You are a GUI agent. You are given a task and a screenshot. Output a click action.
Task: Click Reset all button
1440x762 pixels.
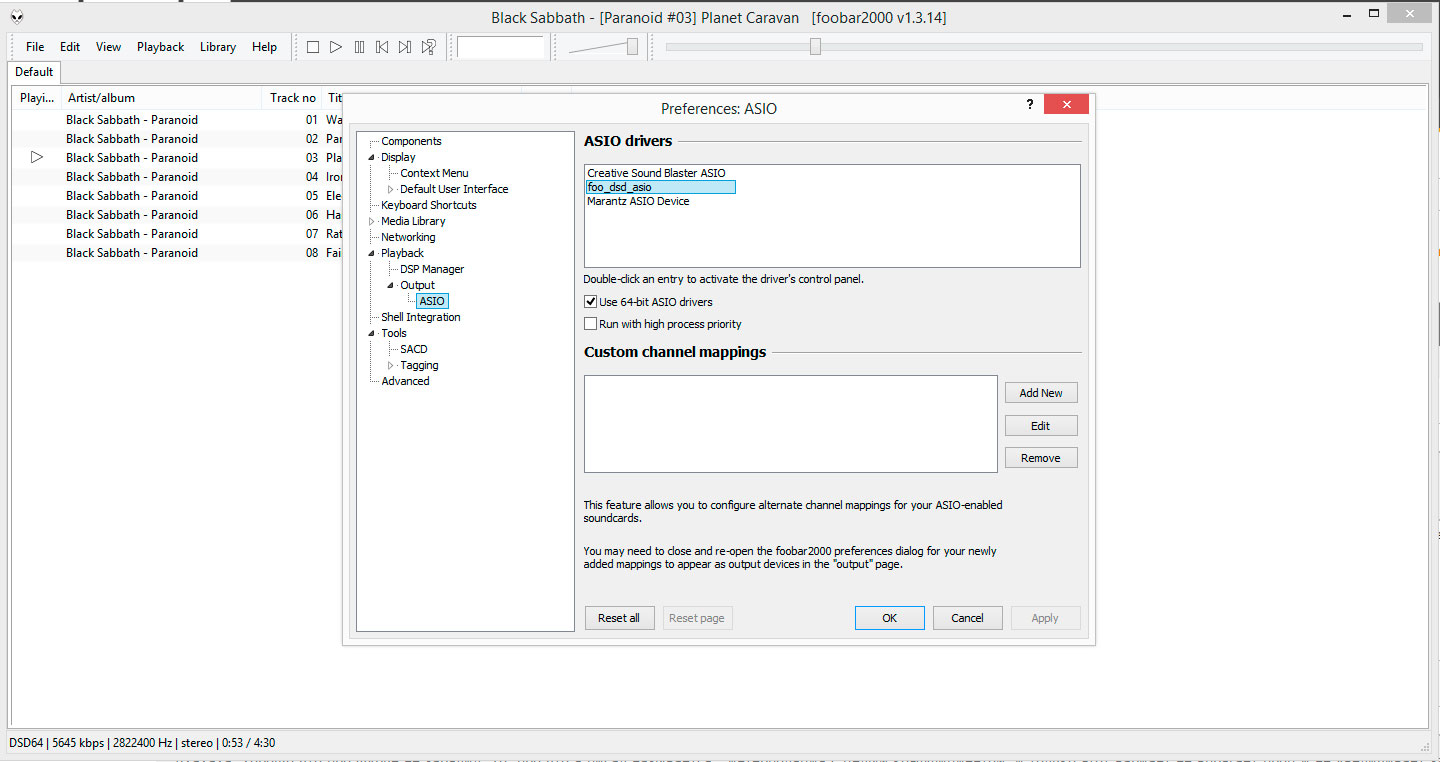click(x=619, y=618)
